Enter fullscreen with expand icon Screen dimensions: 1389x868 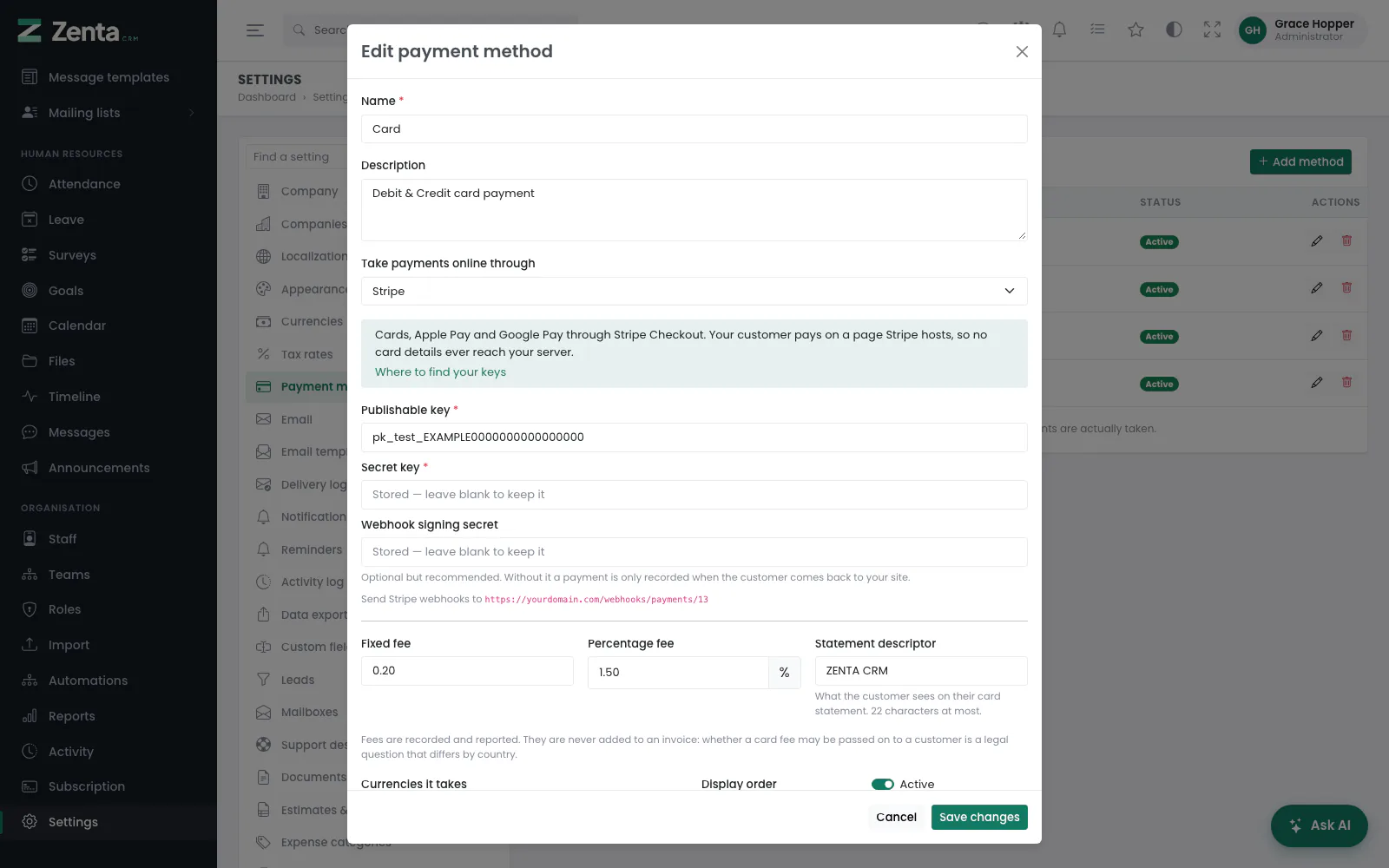[1212, 30]
